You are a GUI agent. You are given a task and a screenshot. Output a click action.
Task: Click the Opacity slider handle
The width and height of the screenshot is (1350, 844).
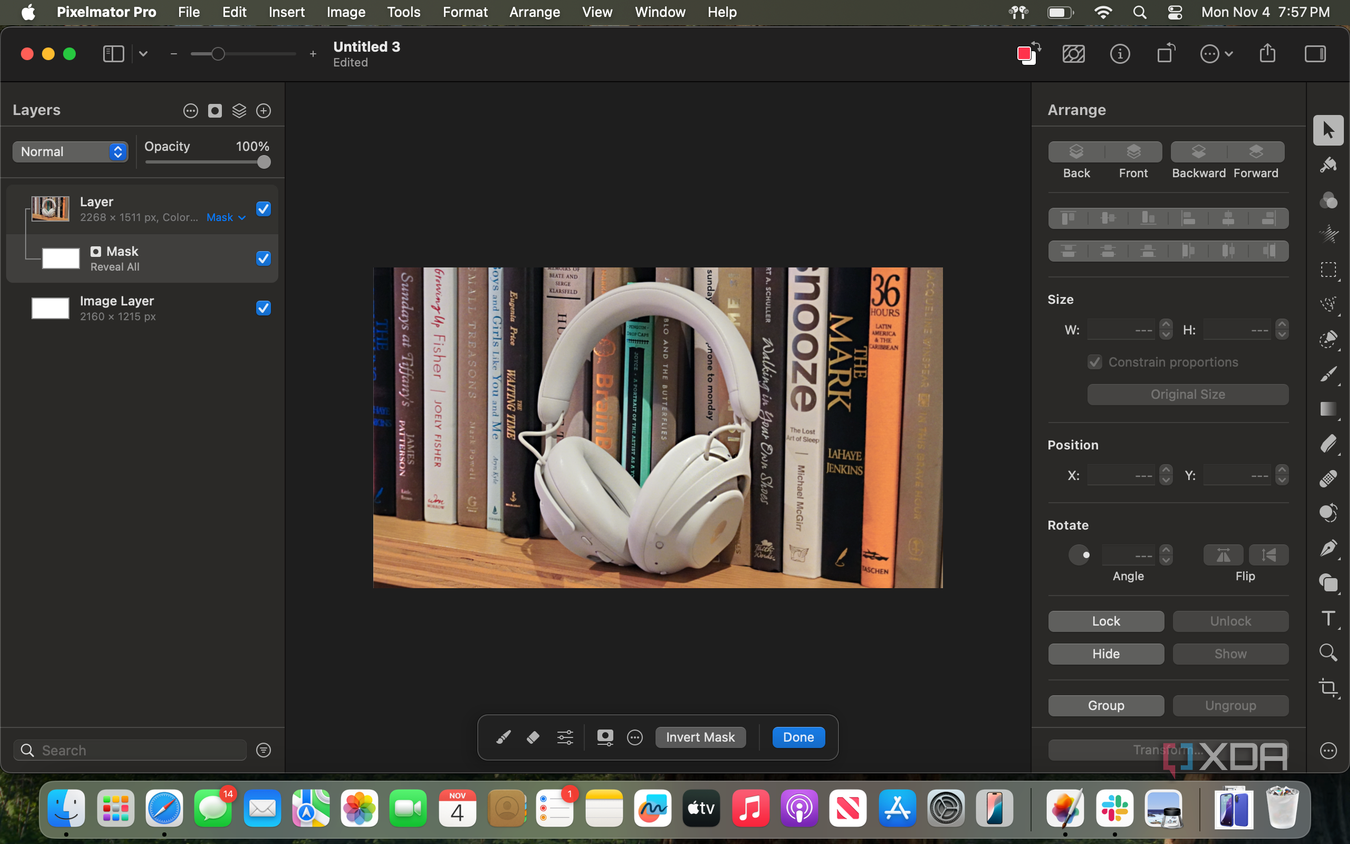[264, 162]
